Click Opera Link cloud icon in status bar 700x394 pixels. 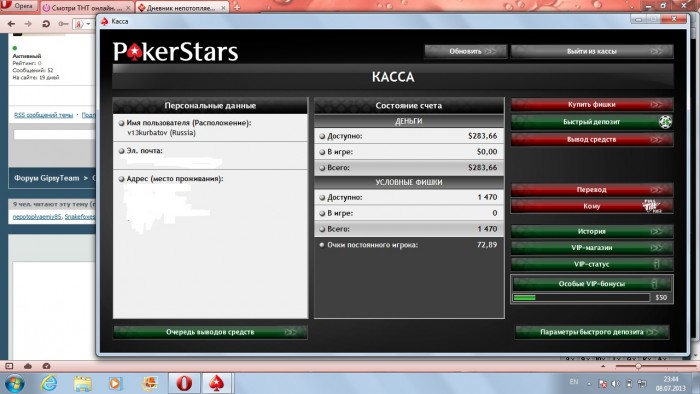(28, 366)
